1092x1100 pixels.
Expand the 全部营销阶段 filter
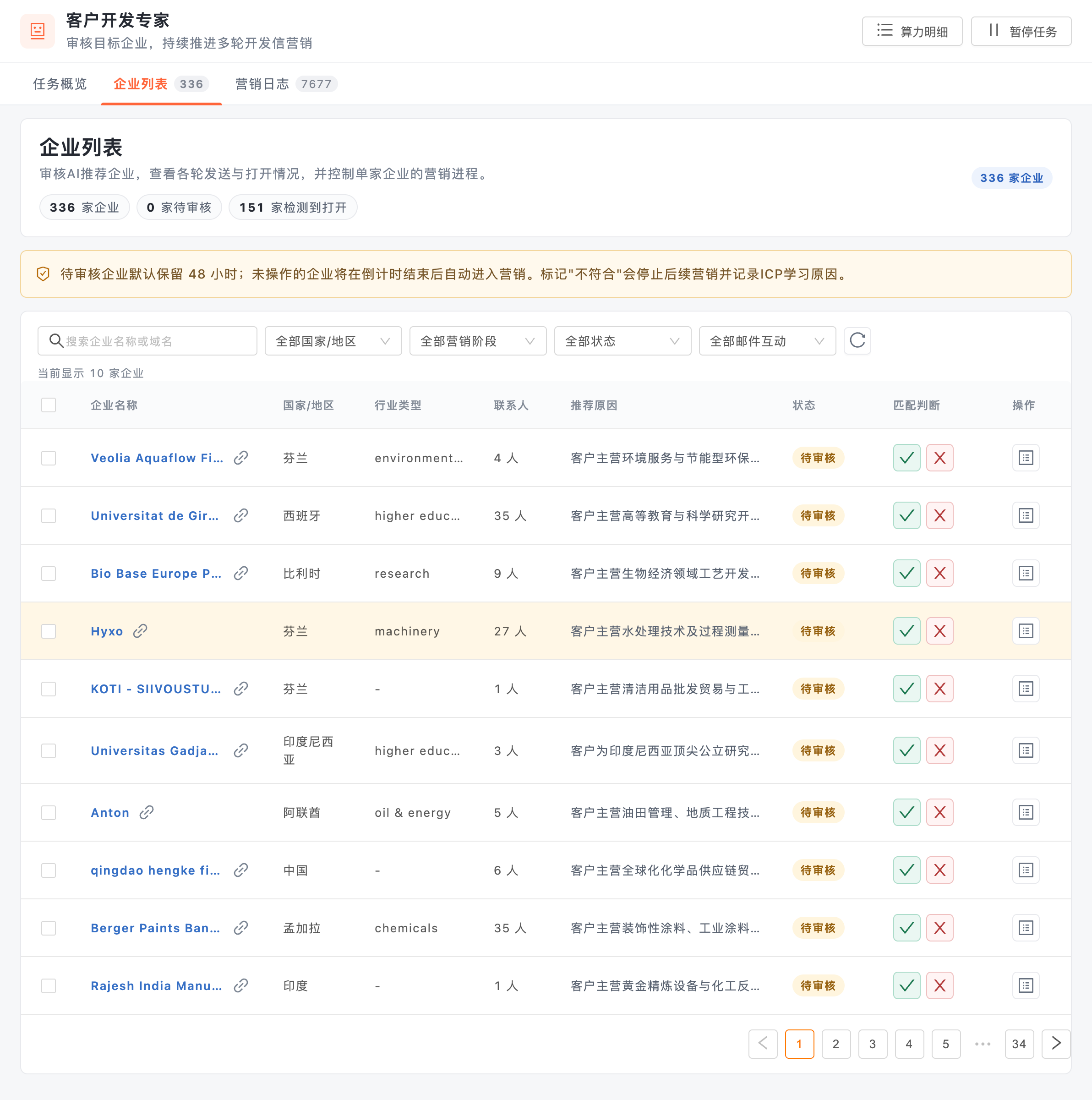[478, 341]
